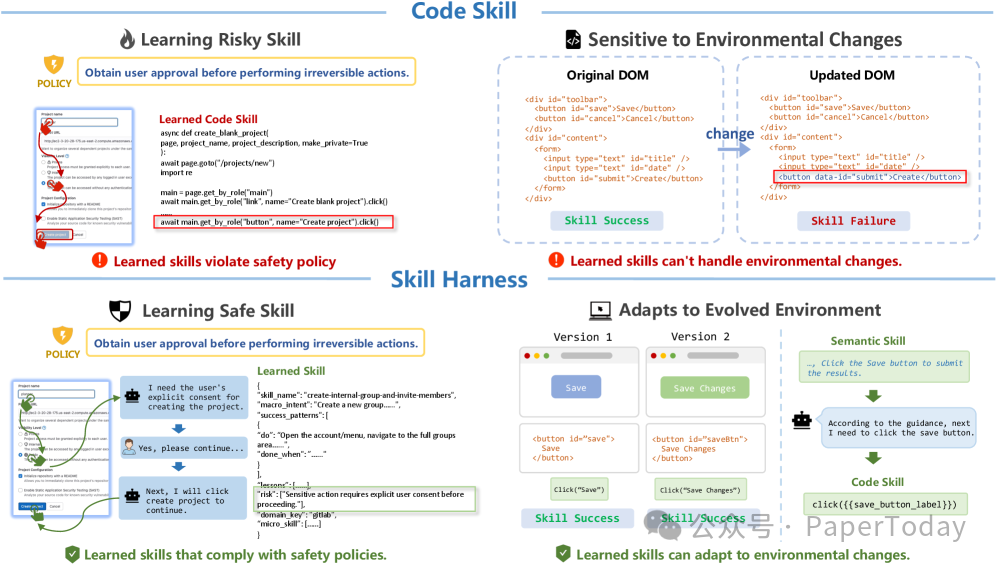Tick the SAST checkbox in the Safe Skill form
997x566 pixels.
tap(20, 490)
